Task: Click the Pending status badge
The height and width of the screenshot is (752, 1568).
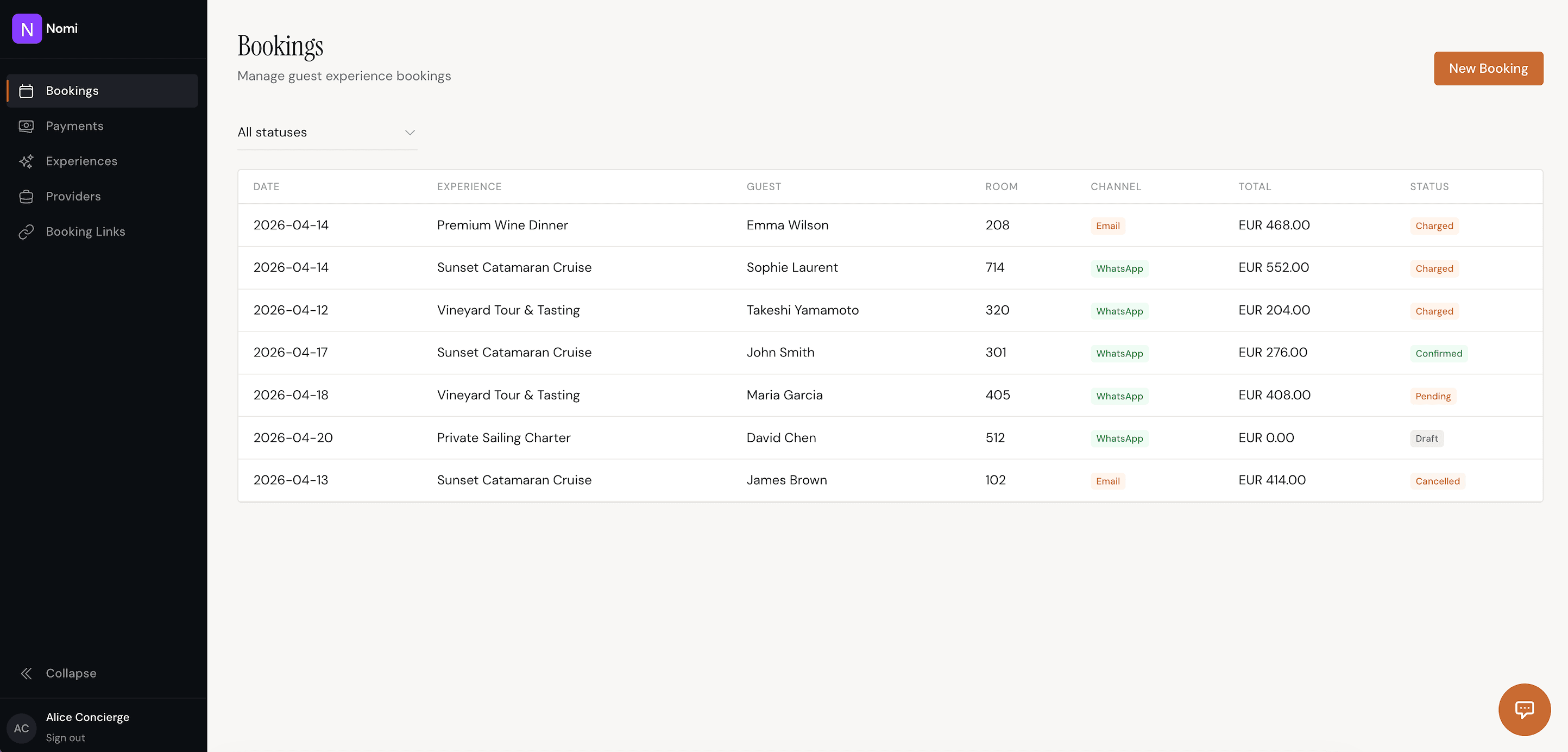Action: pyautogui.click(x=1433, y=397)
